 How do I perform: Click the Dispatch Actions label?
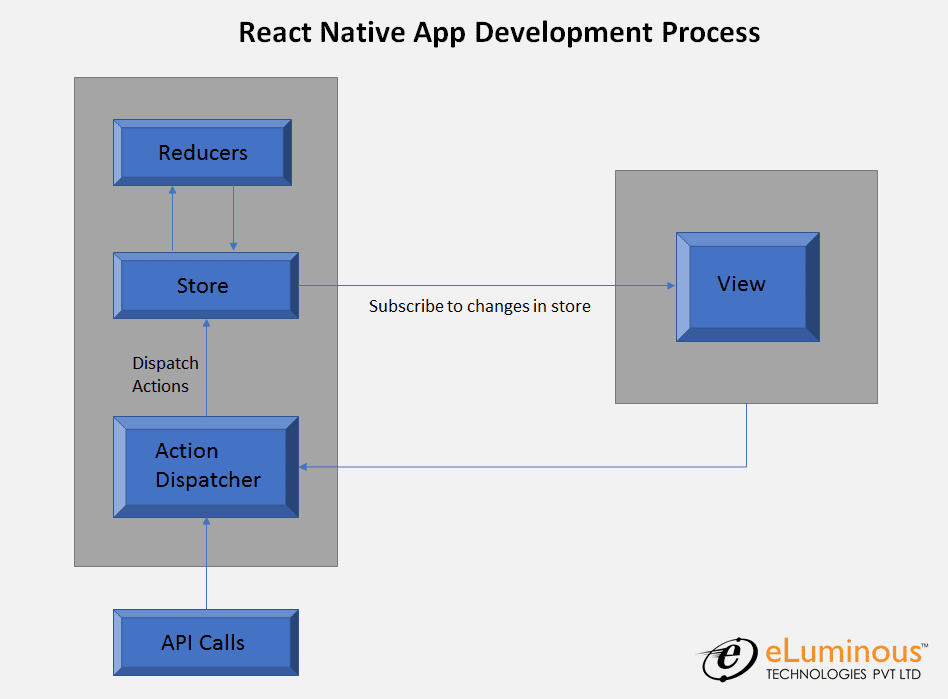click(x=164, y=374)
